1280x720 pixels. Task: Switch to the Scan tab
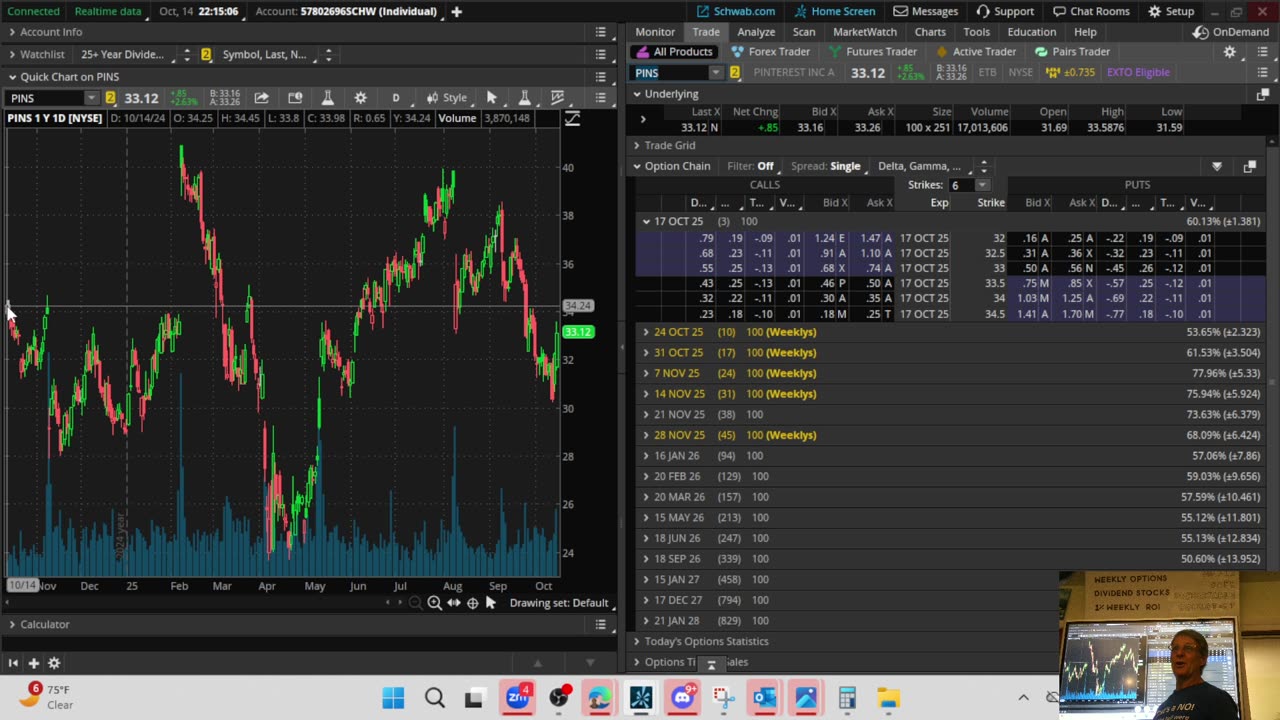[804, 32]
